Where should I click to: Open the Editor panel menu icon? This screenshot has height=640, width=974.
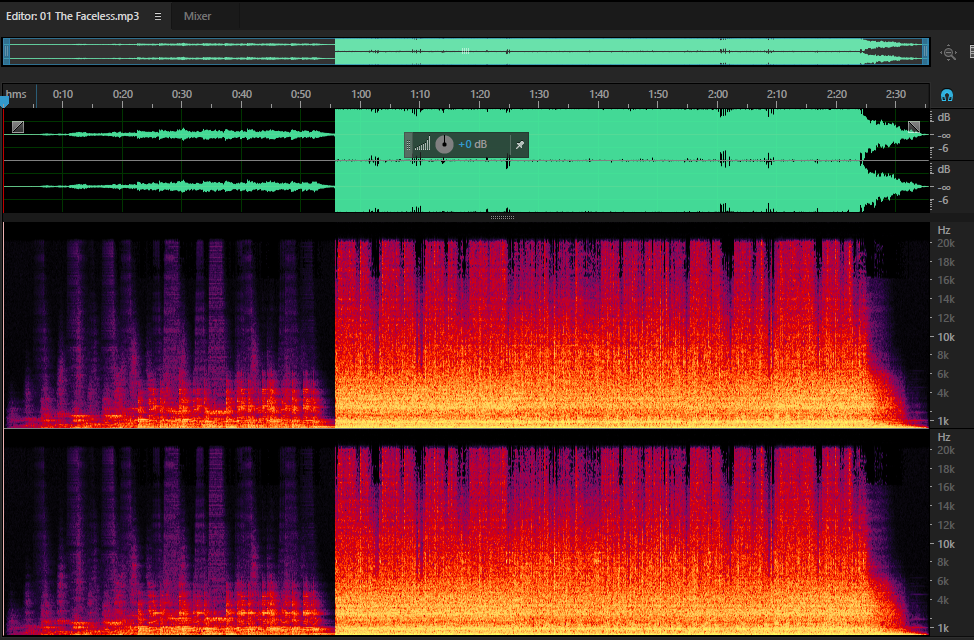point(158,17)
